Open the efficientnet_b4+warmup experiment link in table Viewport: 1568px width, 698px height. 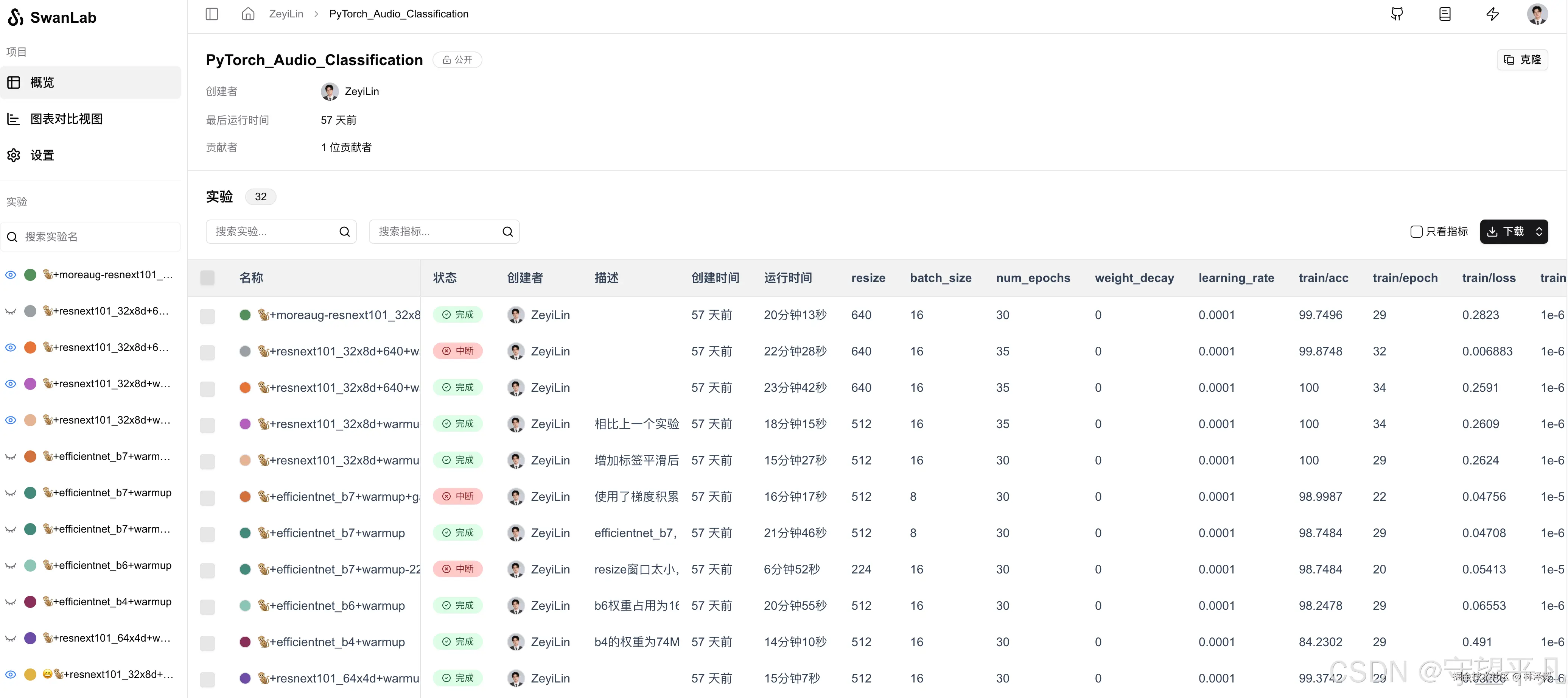(337, 642)
